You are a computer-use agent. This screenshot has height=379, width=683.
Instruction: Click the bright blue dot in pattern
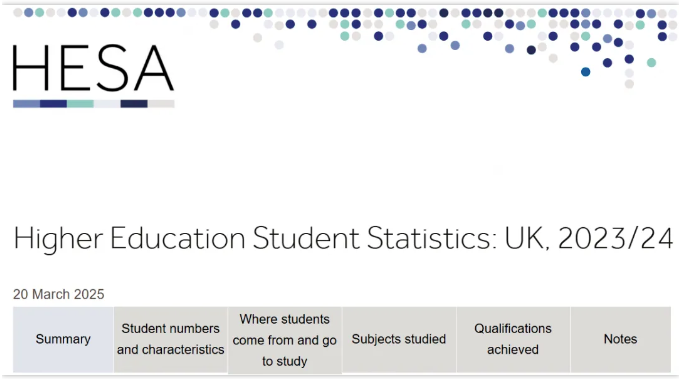tap(585, 72)
